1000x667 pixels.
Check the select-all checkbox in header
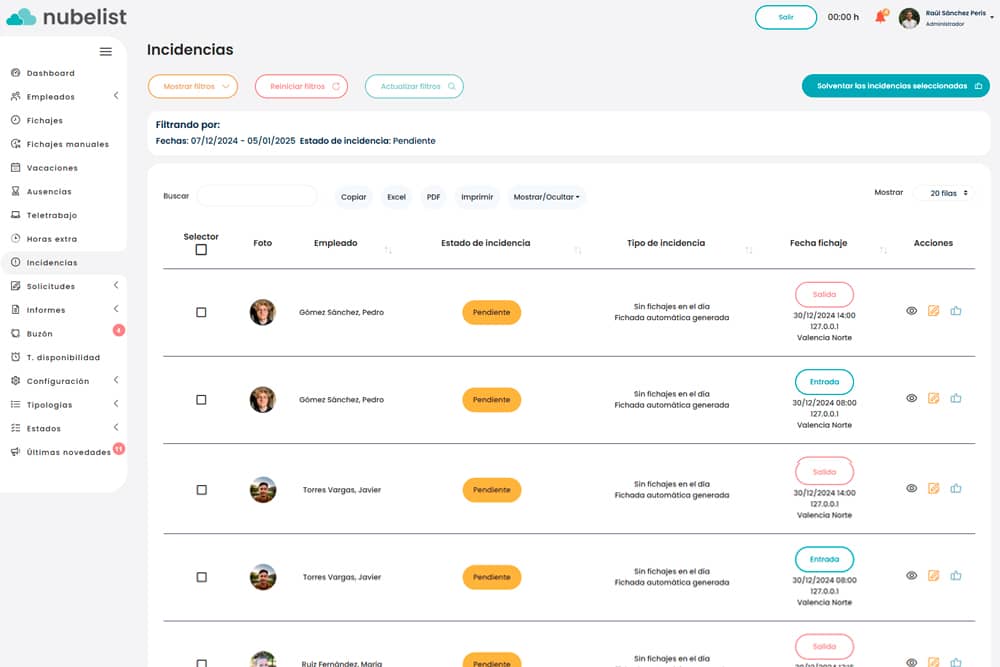coord(201,250)
